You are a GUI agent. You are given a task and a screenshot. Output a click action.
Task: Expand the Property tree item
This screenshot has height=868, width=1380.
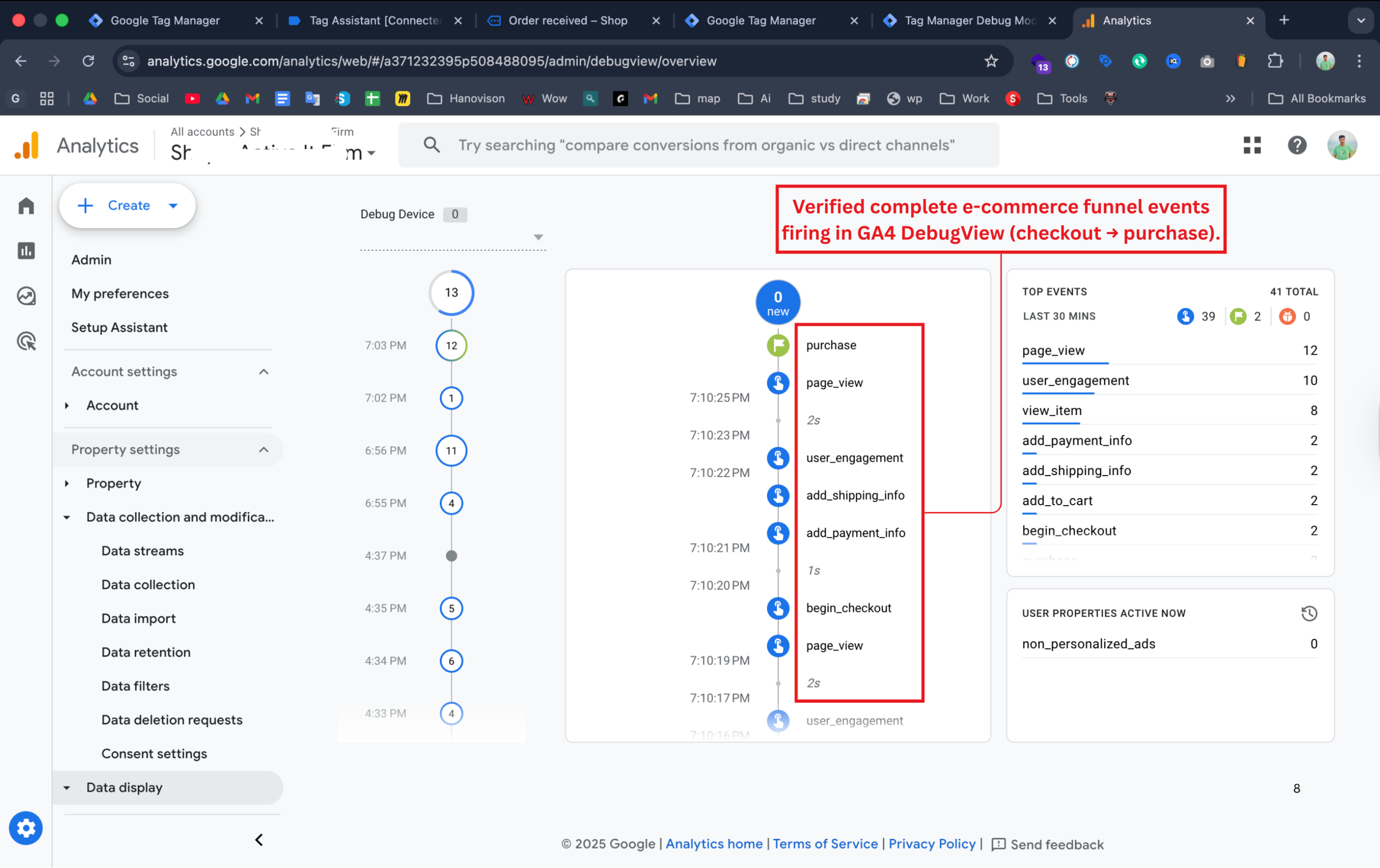tap(67, 483)
